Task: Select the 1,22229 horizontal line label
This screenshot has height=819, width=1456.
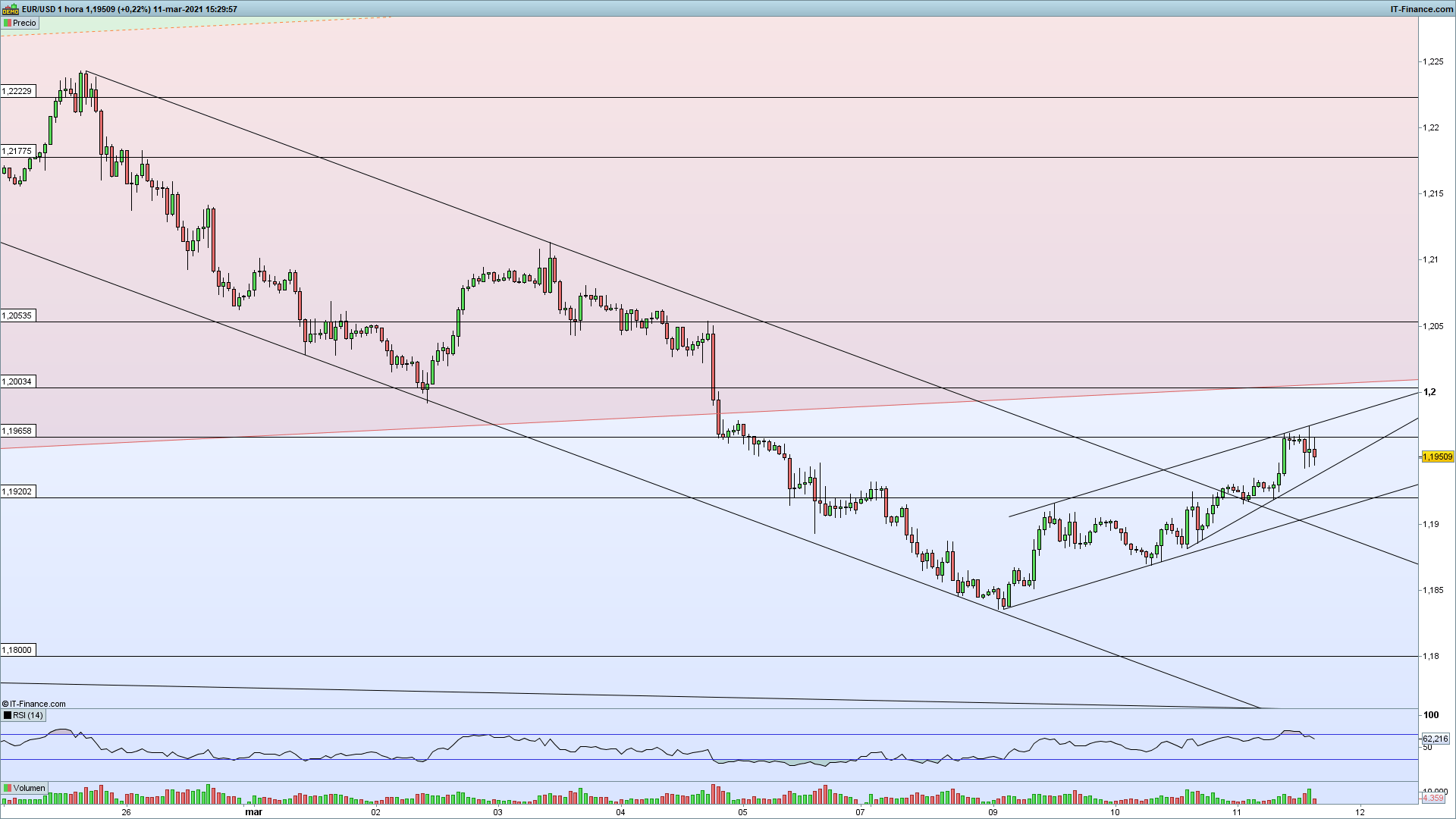Action: (17, 91)
